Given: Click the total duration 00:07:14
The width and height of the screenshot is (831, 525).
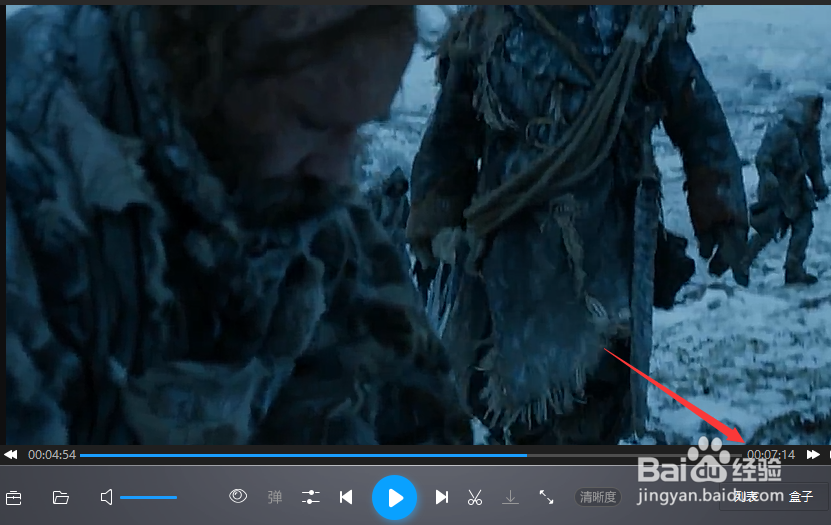Looking at the screenshot, I should (771, 455).
